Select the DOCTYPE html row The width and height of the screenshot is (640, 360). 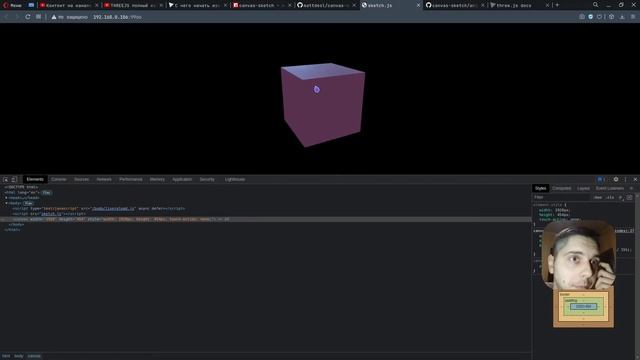[21, 187]
